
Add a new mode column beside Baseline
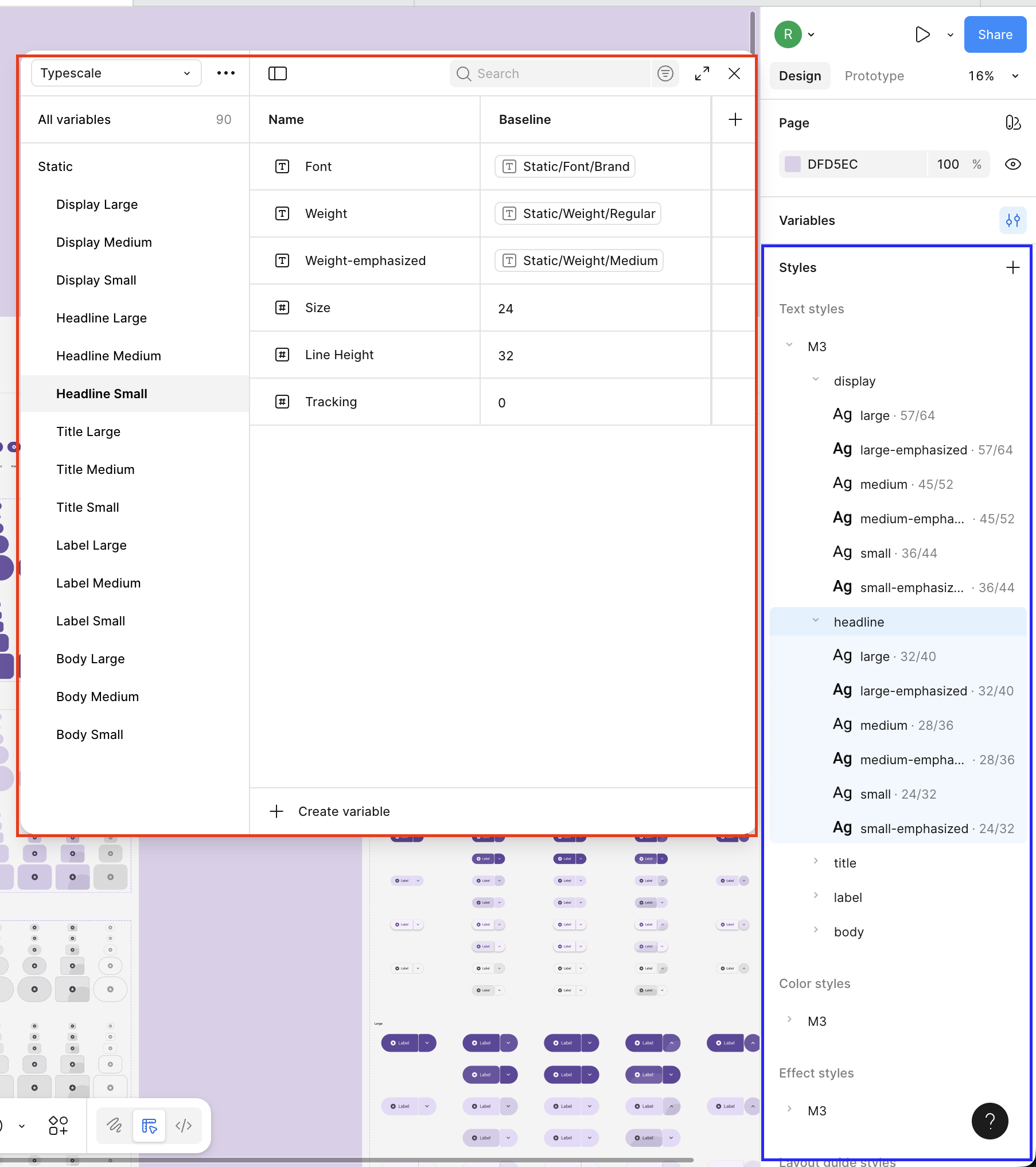tap(735, 119)
